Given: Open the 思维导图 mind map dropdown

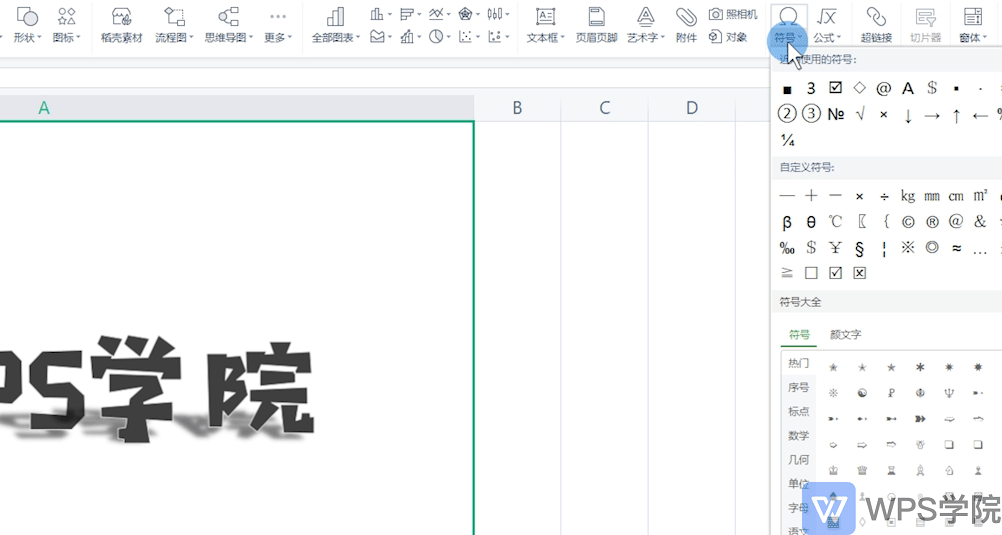Looking at the screenshot, I should 229,25.
